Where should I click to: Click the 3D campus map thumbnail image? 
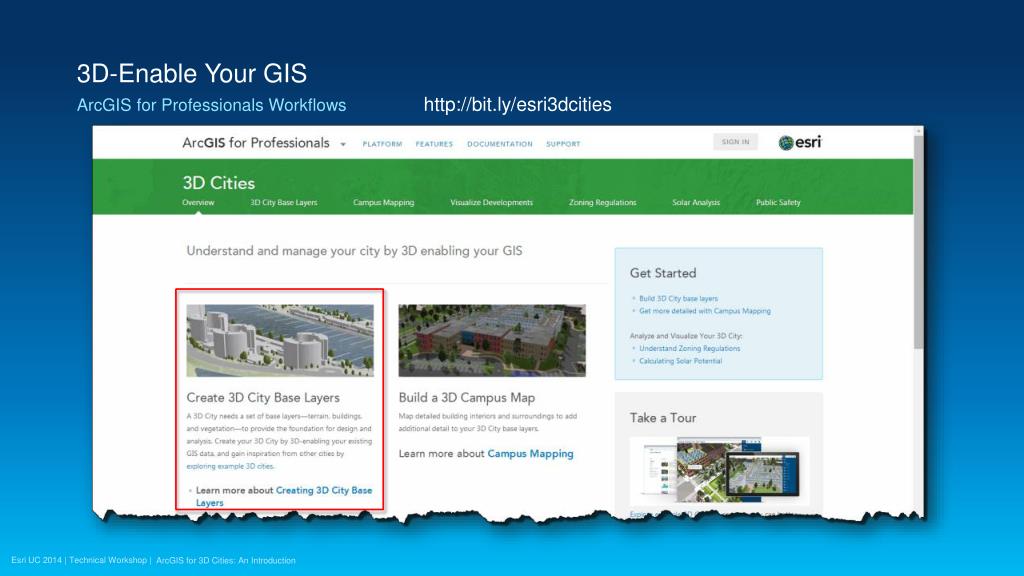coord(492,340)
